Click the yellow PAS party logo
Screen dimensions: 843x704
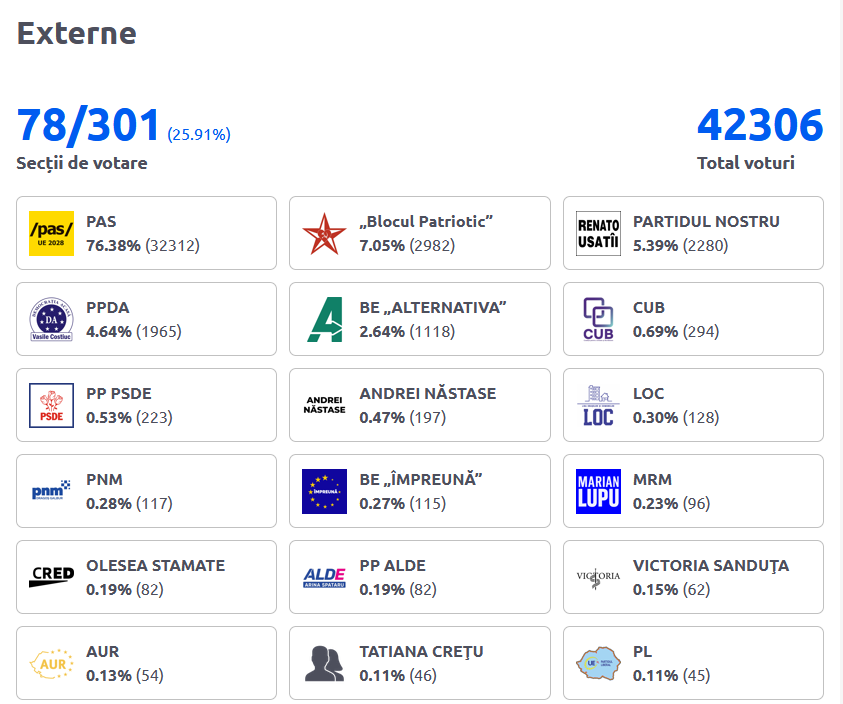pos(51,233)
